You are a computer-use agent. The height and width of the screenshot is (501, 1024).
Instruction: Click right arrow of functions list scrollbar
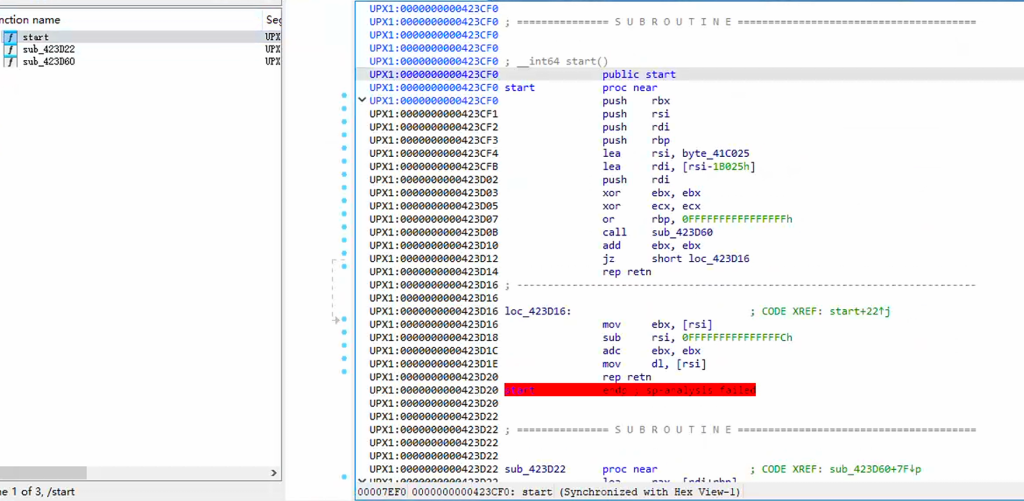click(274, 473)
